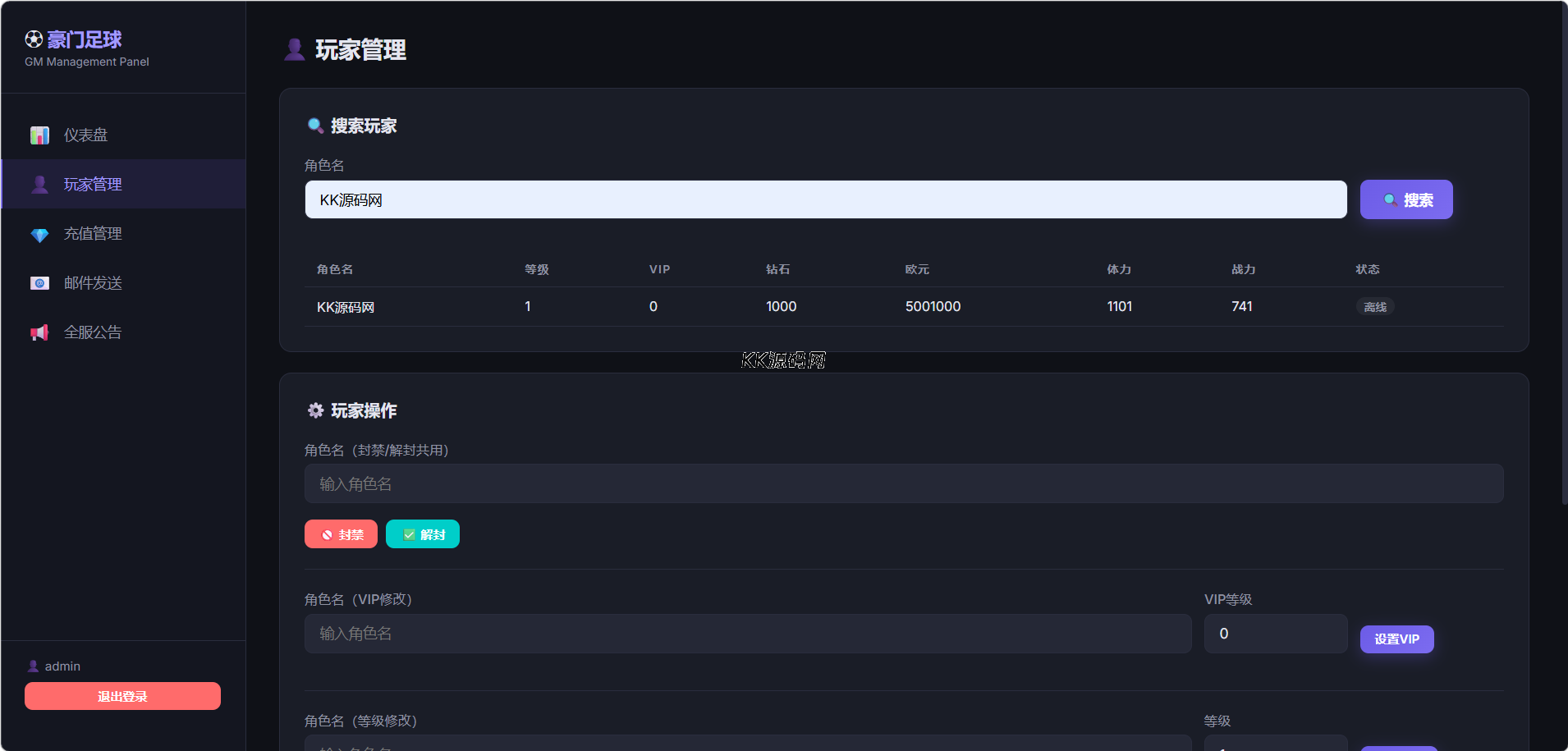Viewport: 1568px width, 751px height.
Task: Click the soccer ball logo icon
Action: click(34, 39)
